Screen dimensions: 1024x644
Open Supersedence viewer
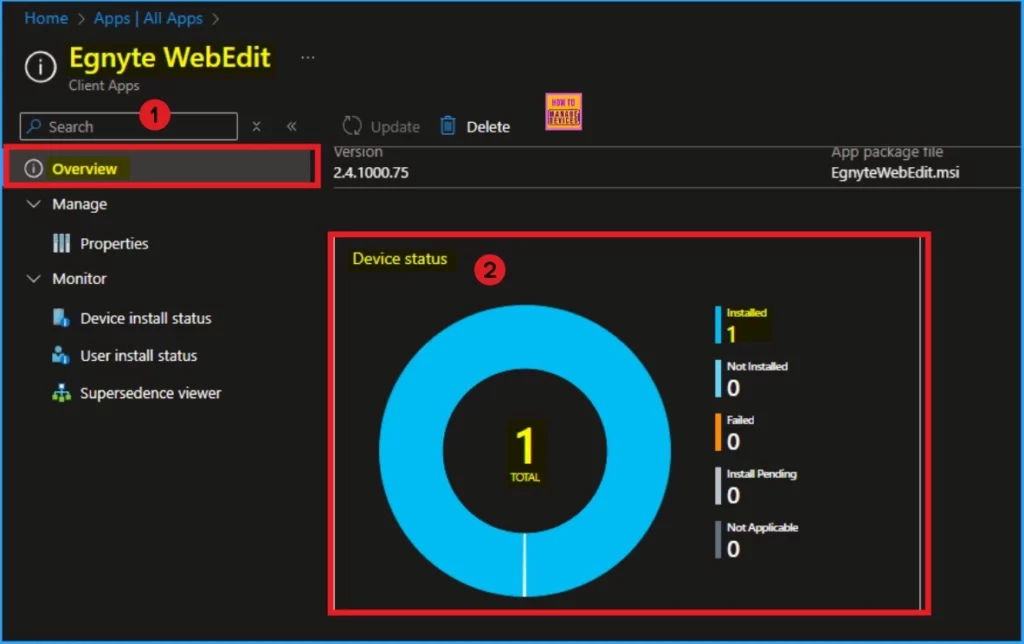151,393
